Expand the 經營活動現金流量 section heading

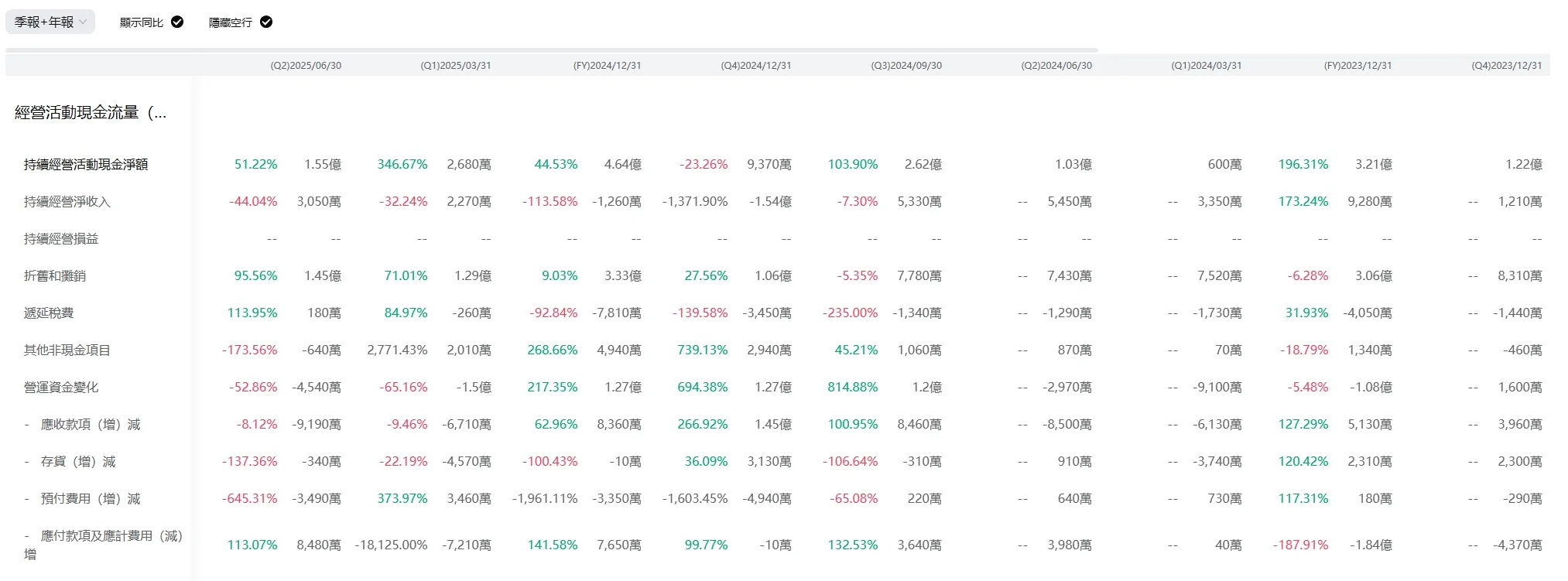(90, 113)
